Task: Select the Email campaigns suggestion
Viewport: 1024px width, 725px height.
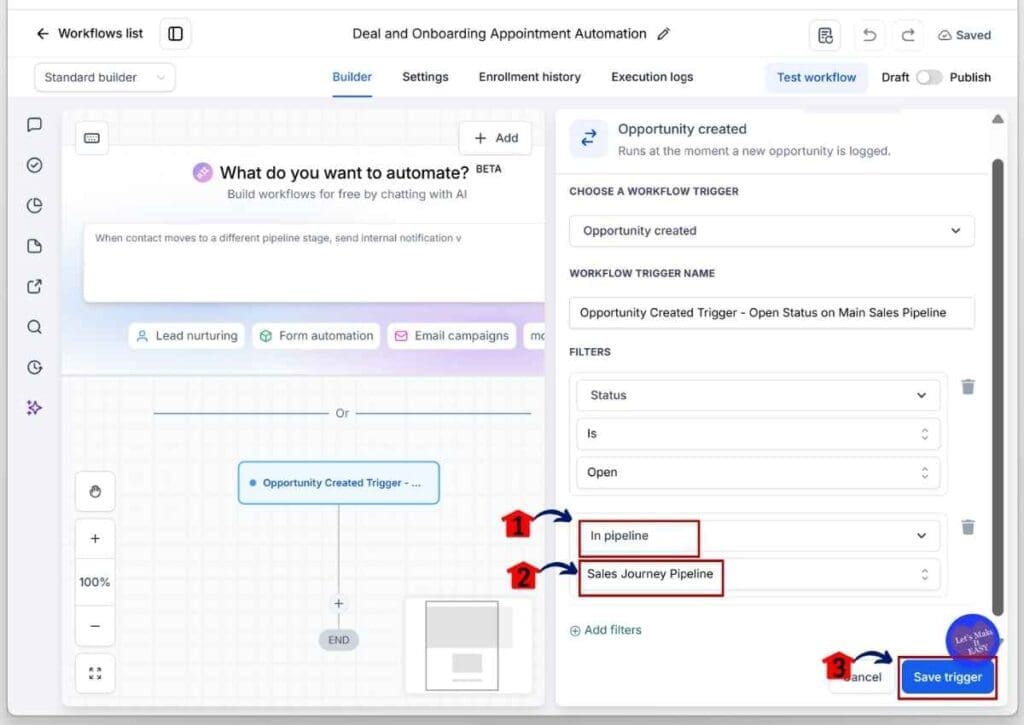Action: [x=452, y=336]
